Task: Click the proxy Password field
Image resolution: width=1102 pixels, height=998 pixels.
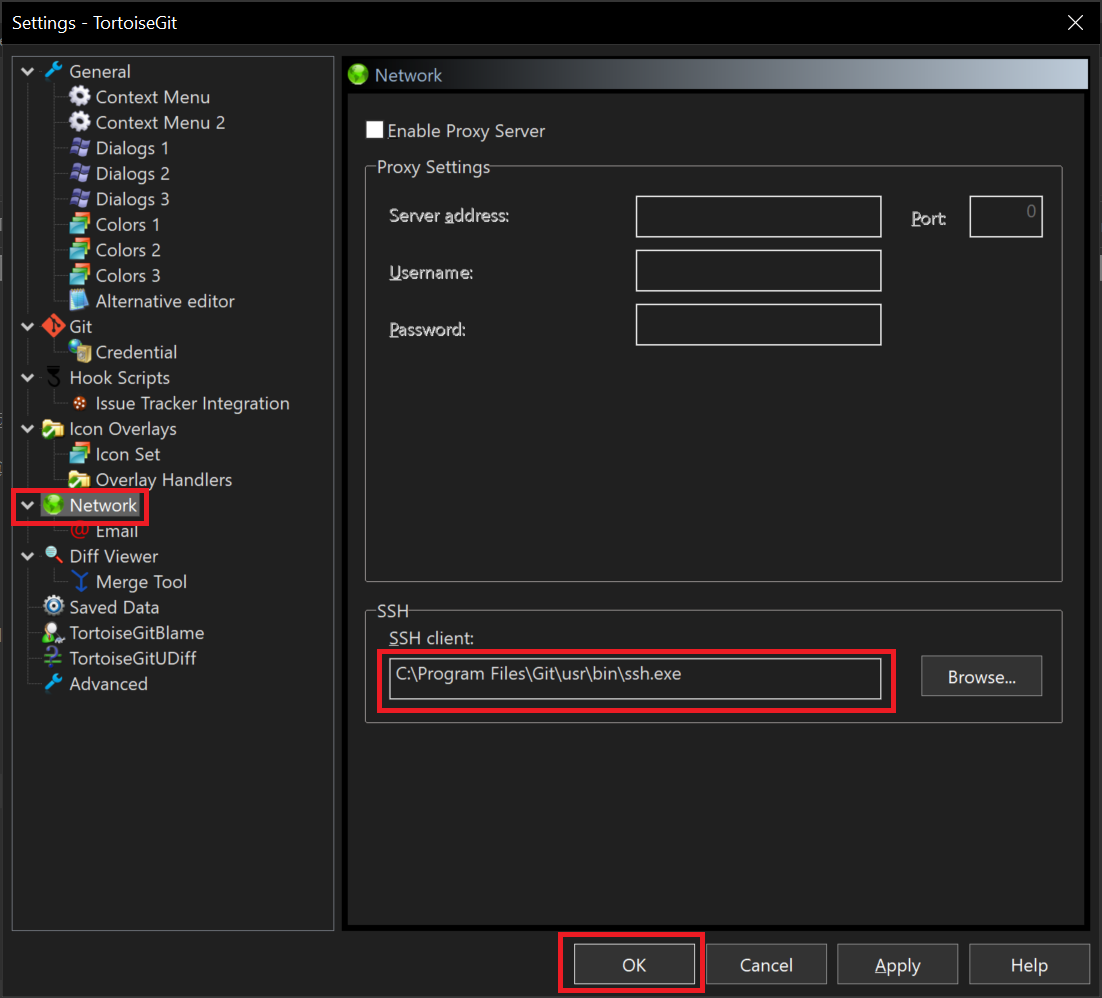Action: click(x=758, y=325)
